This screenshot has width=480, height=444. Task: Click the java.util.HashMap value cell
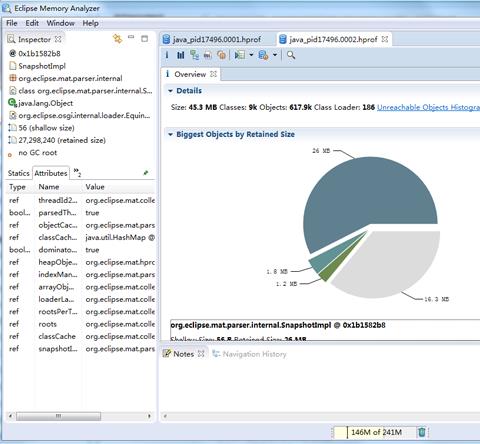[x=120, y=237]
